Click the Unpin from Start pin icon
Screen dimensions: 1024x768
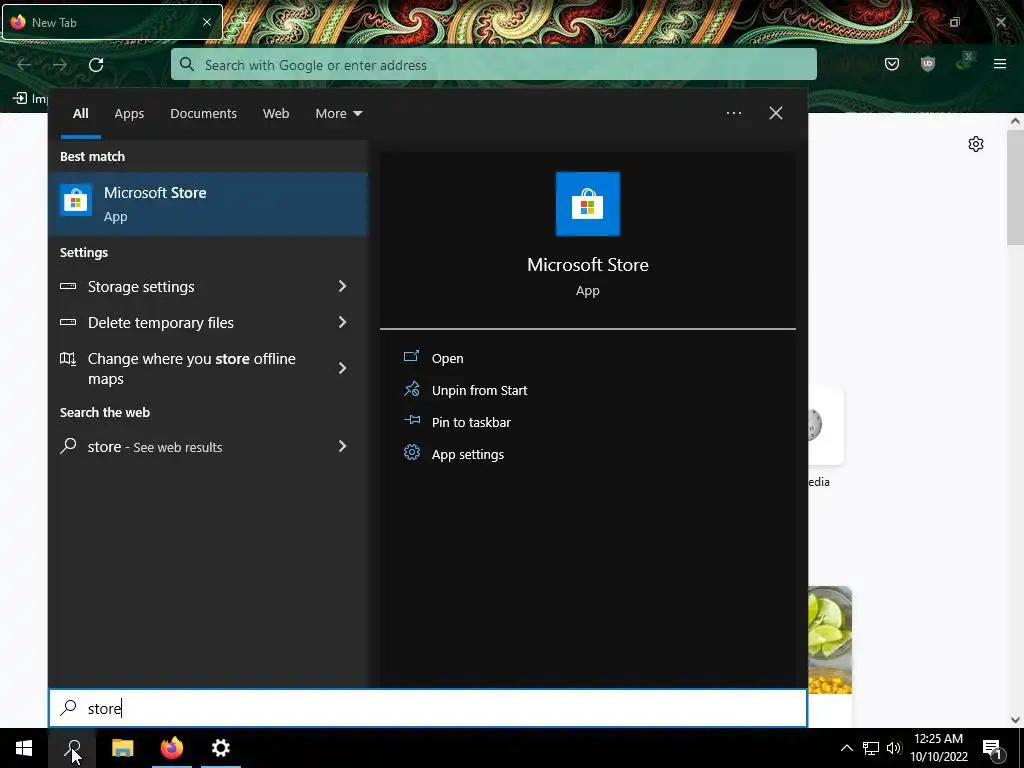(x=411, y=389)
